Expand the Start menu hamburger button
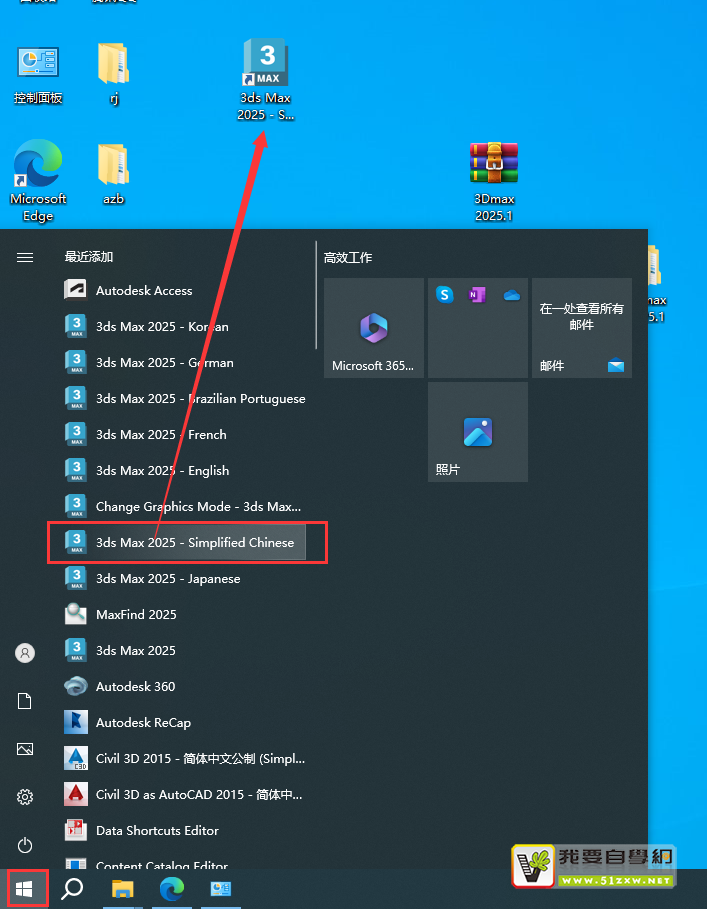 [25, 257]
